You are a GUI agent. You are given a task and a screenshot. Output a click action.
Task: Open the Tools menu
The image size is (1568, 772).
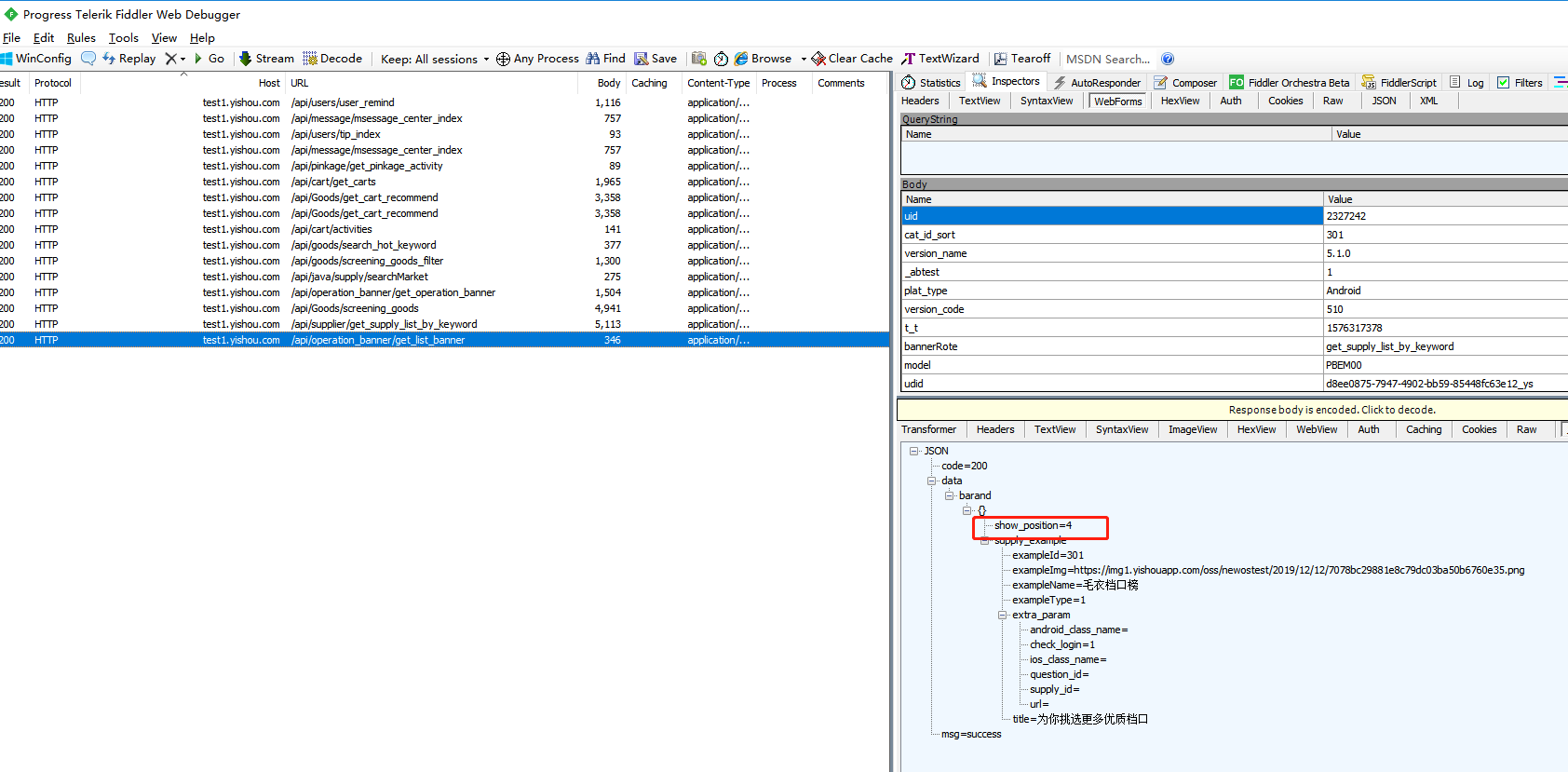click(124, 38)
